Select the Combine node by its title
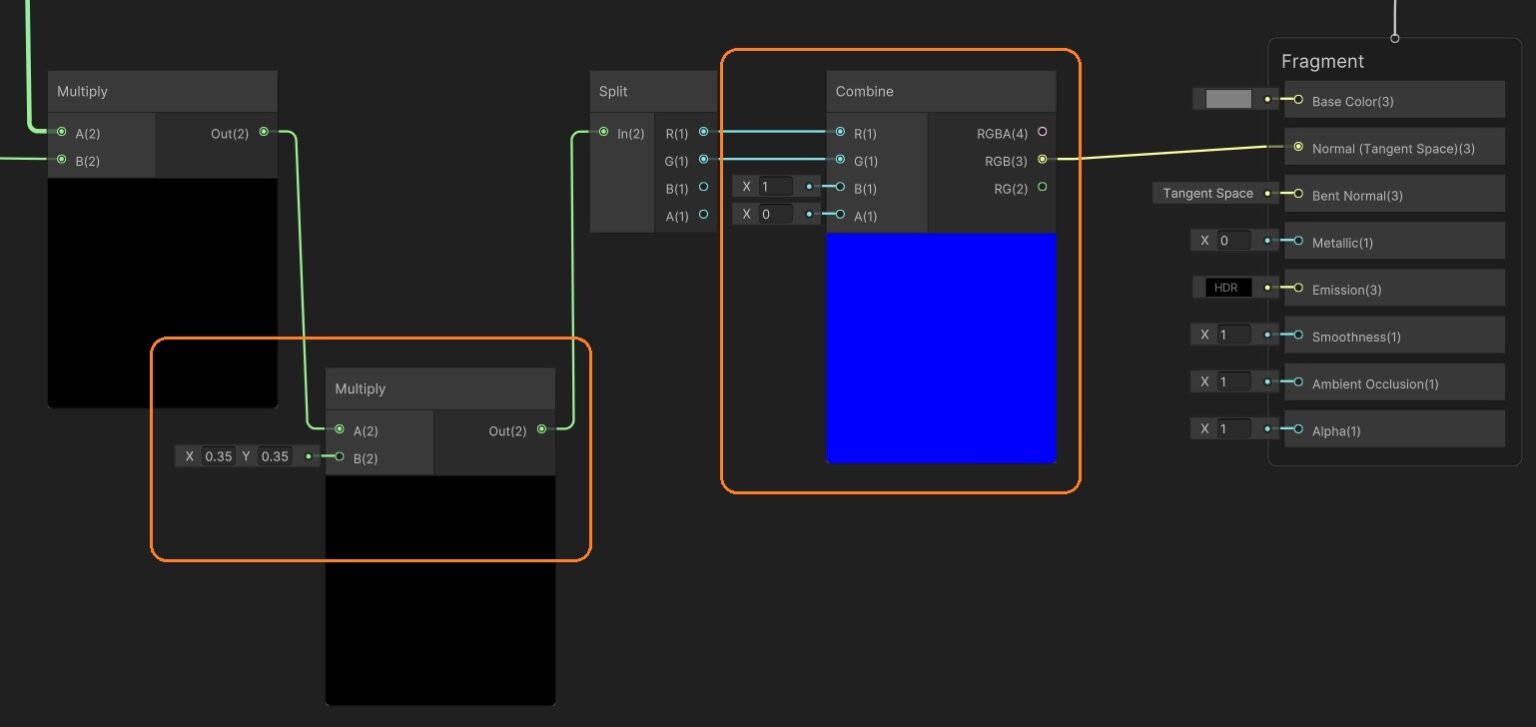The width and height of the screenshot is (1536, 727). 865,91
